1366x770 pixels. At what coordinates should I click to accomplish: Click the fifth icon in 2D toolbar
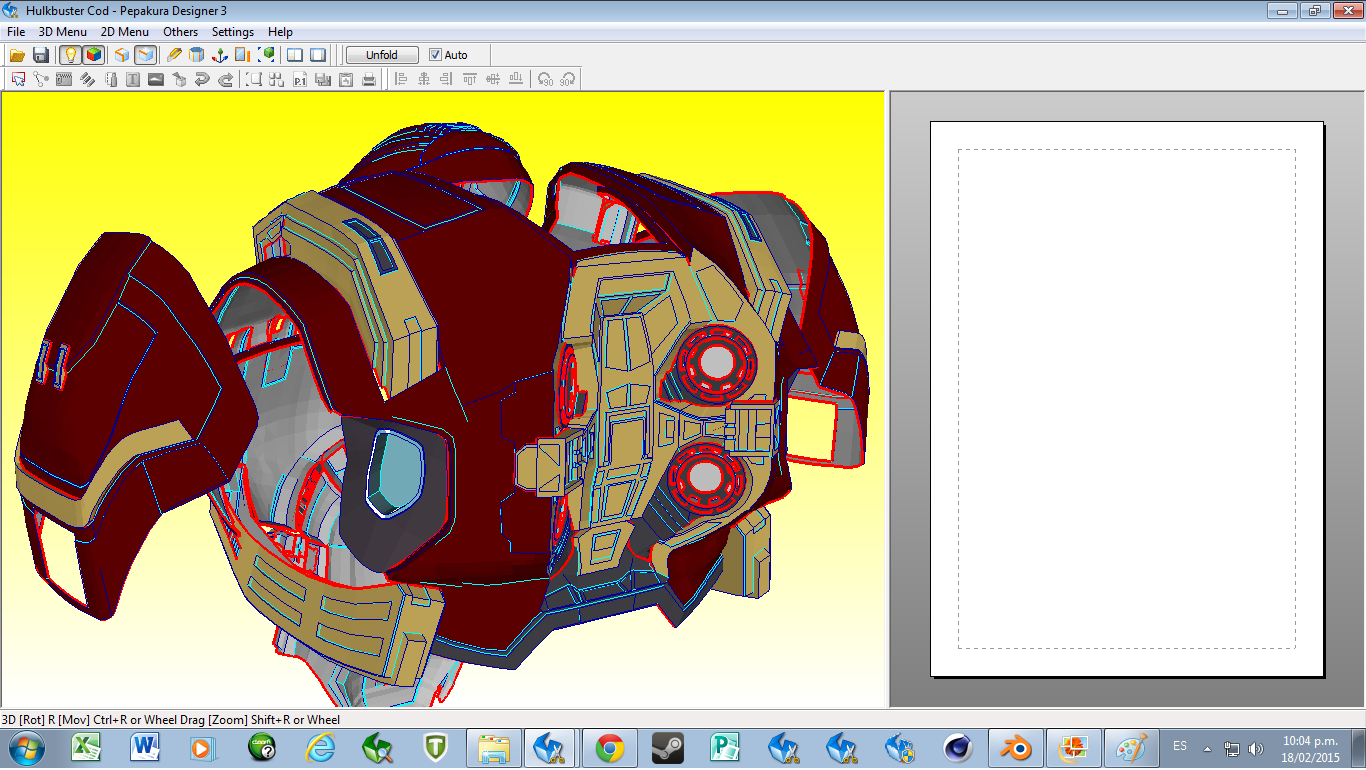tap(110, 79)
